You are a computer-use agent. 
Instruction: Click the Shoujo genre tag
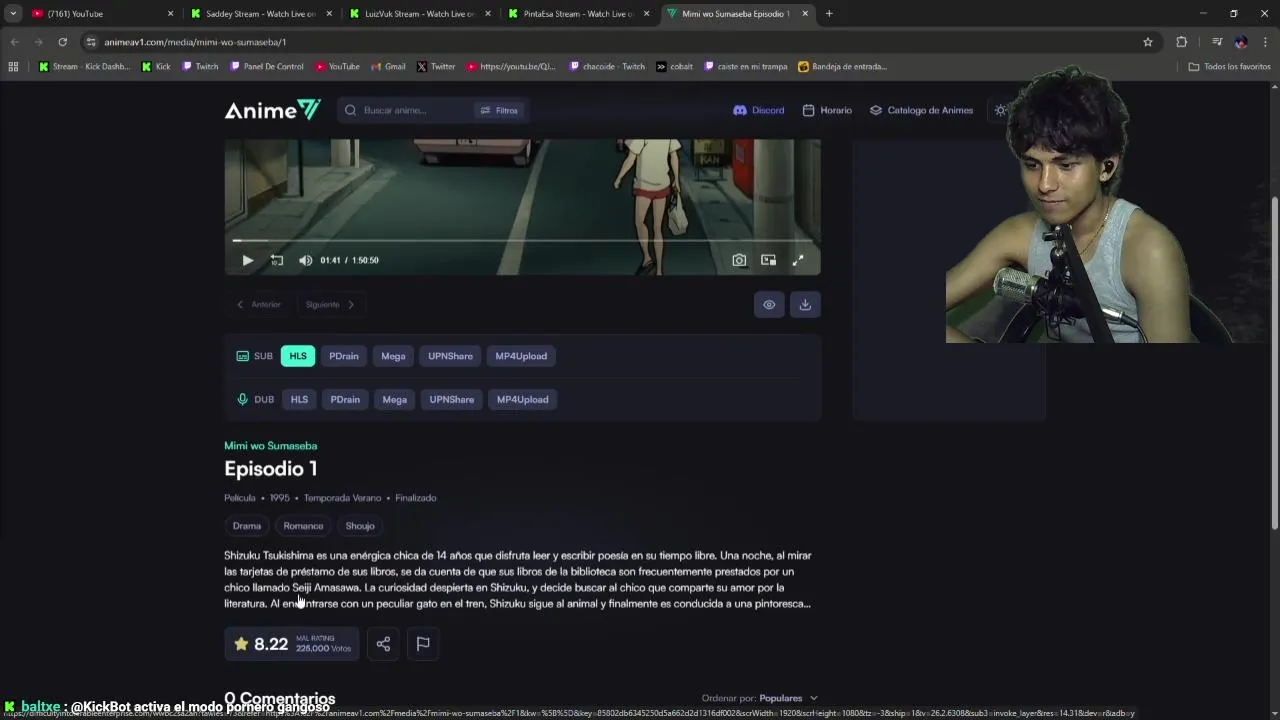[360, 526]
